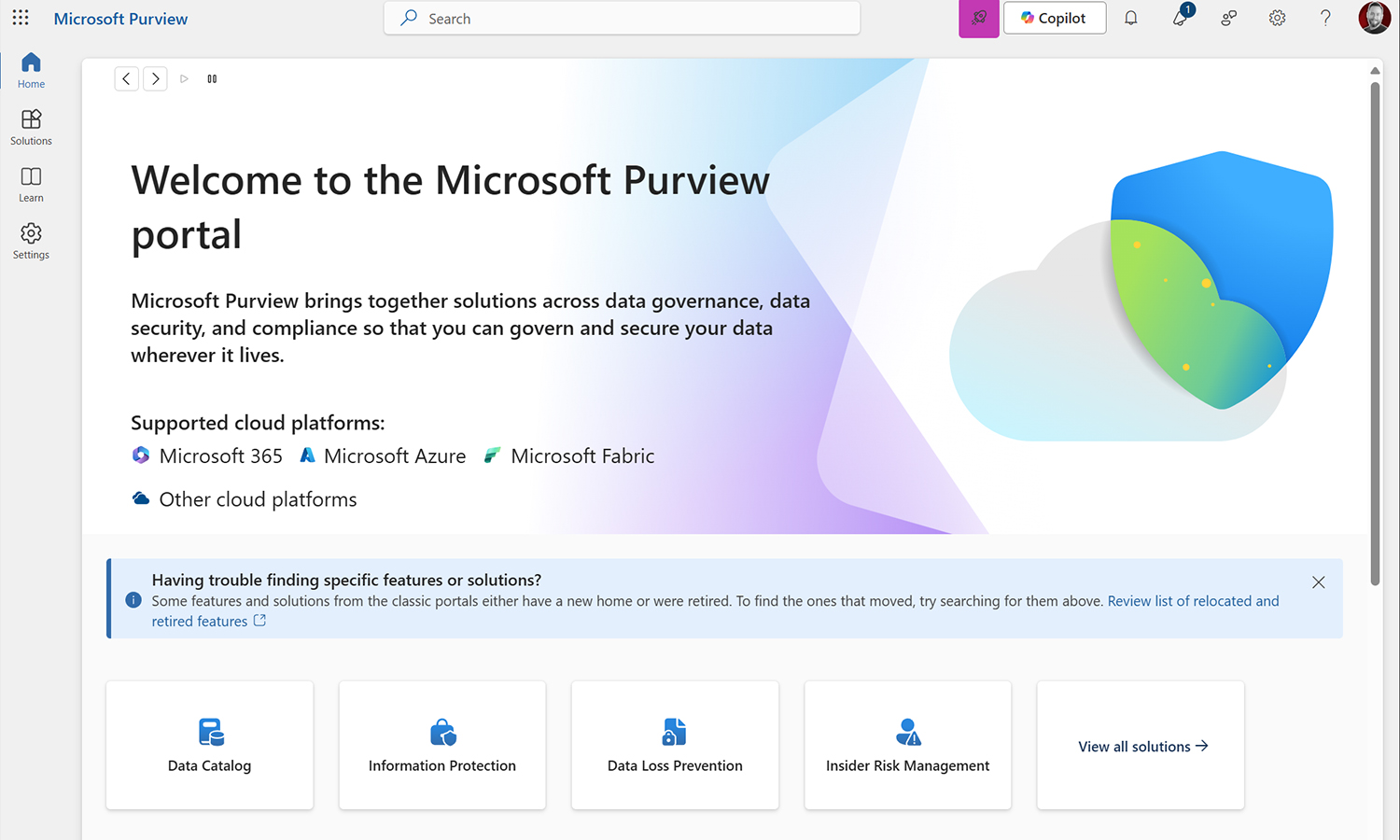The height and width of the screenshot is (840, 1400).
Task: Open the top-bar settings gear
Action: pos(1277,18)
